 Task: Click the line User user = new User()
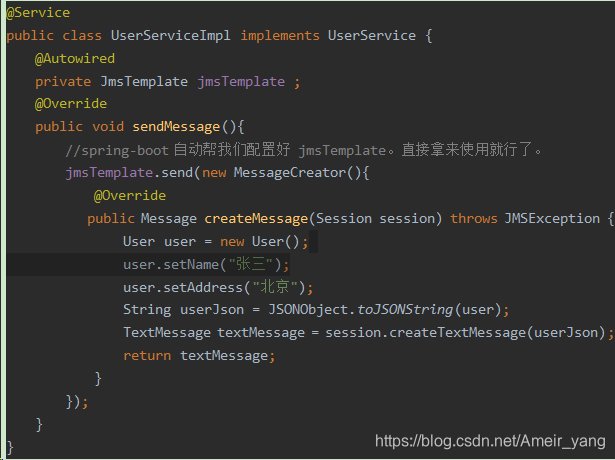tap(216, 242)
